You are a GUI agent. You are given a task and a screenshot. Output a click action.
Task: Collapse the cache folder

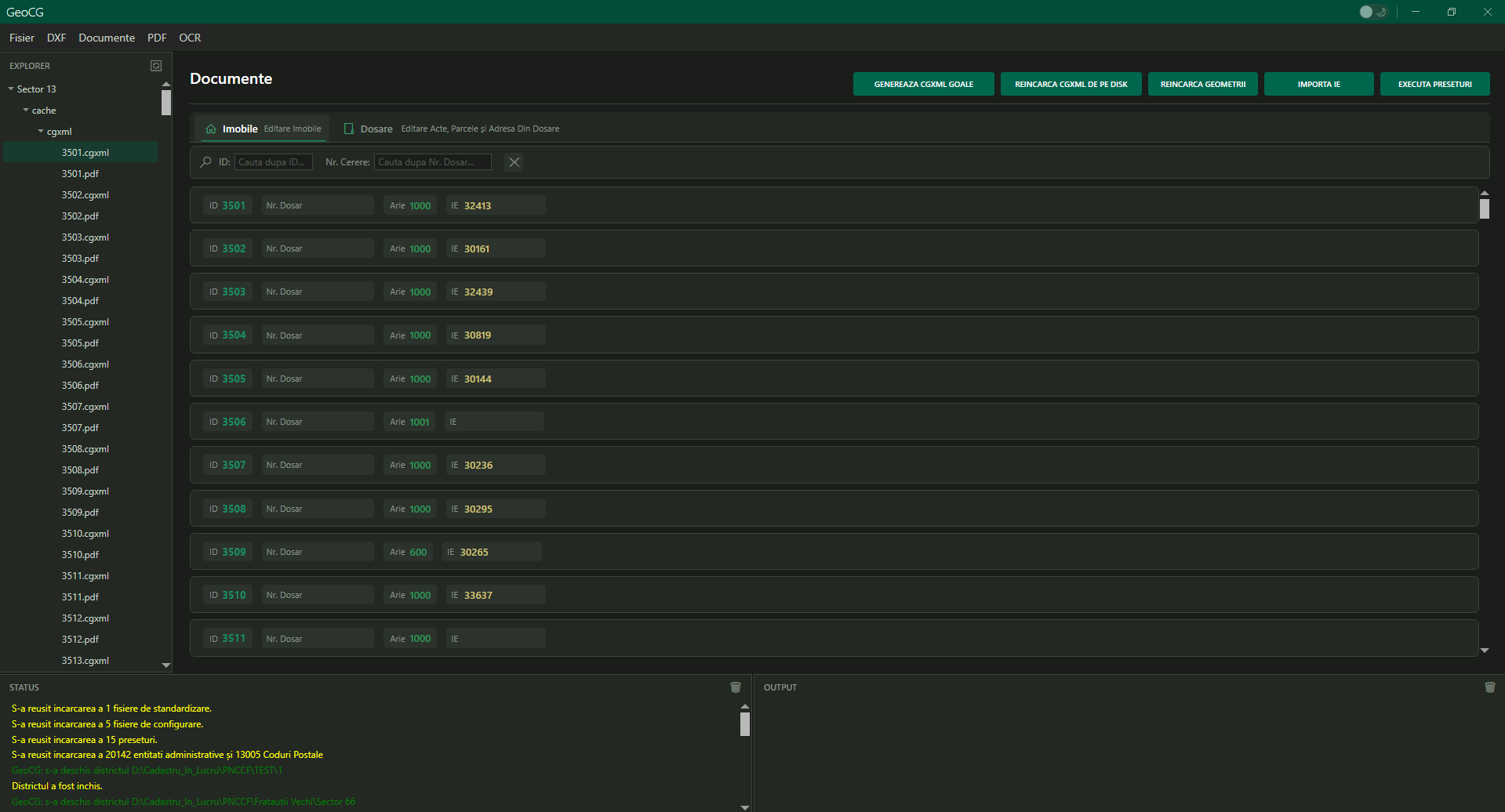point(26,111)
